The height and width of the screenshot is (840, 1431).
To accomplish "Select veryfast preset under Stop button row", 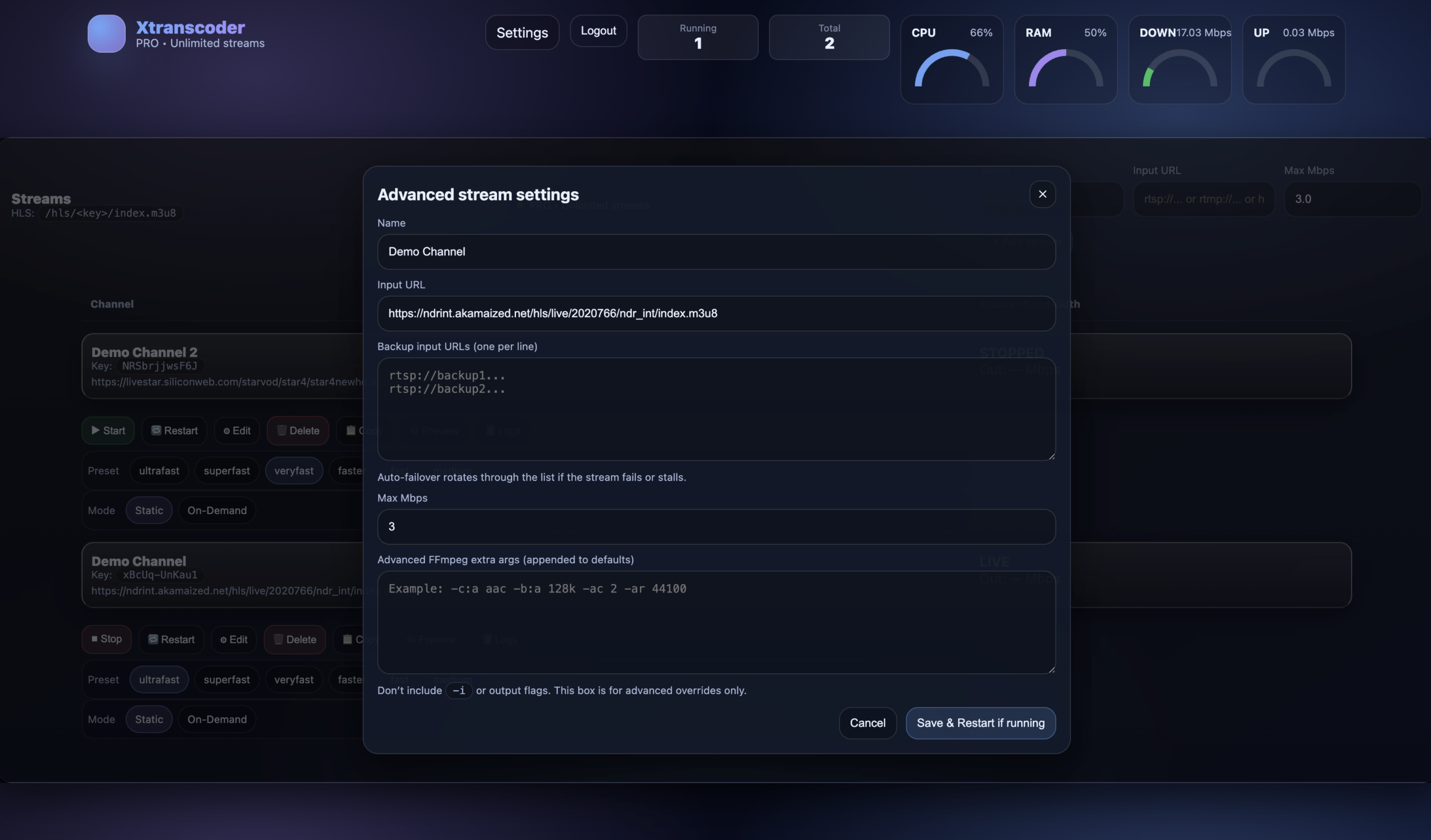I will pos(293,680).
